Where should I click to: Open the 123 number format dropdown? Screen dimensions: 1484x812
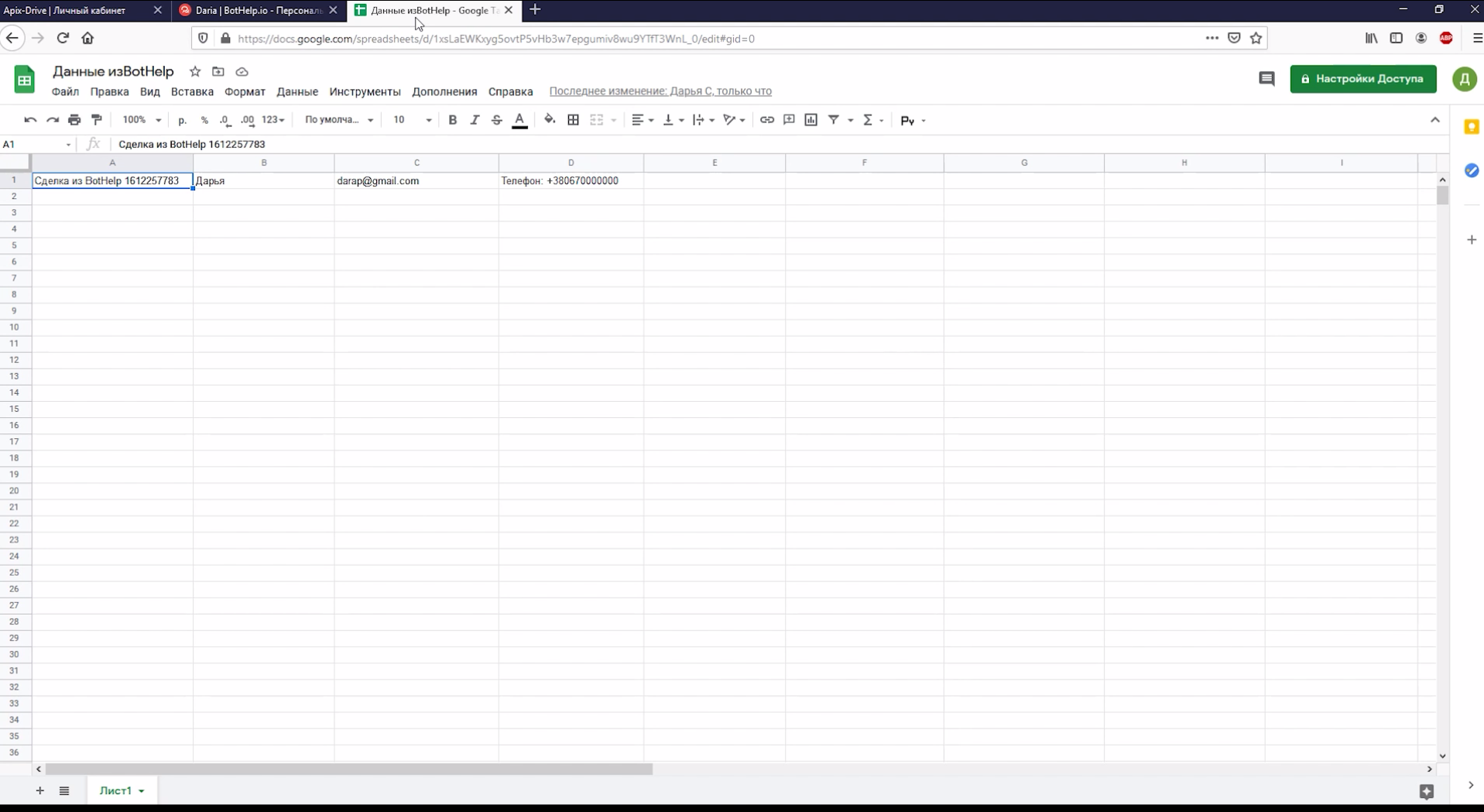coord(273,120)
